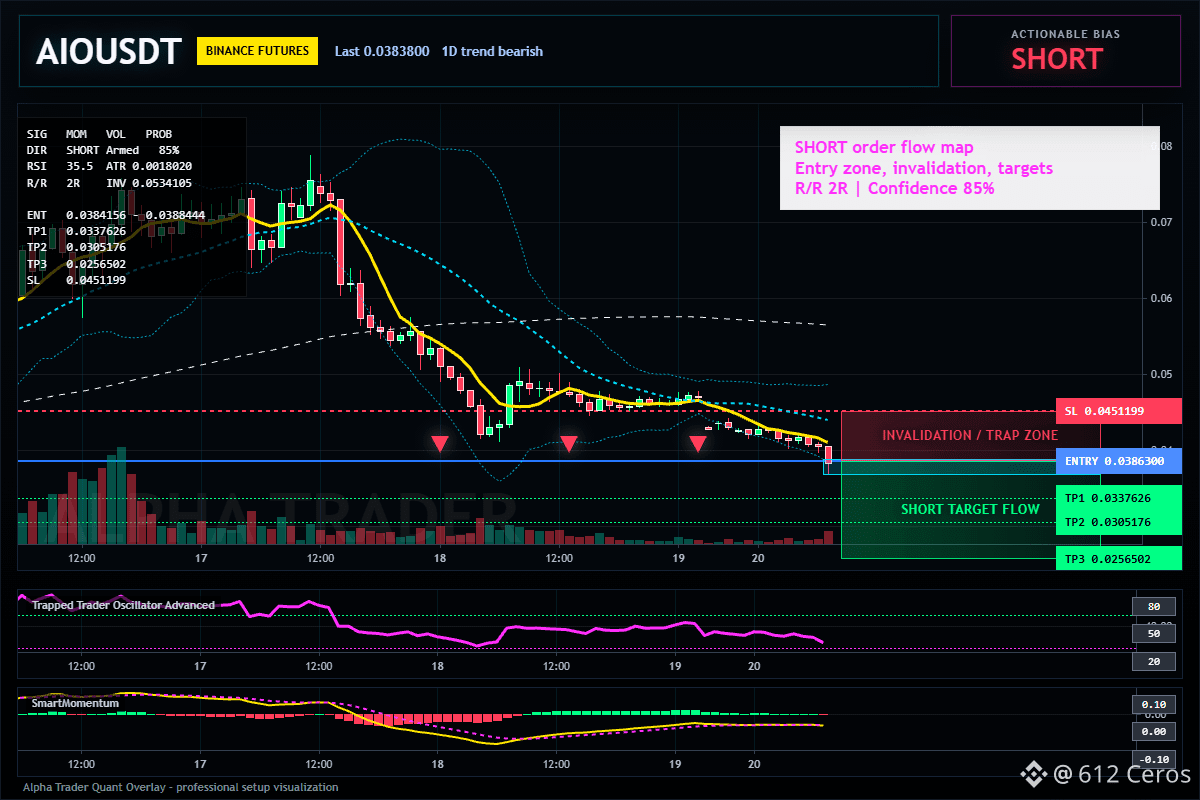Select the SL 0.0451199 red price label
The height and width of the screenshot is (800, 1200).
(x=1118, y=411)
